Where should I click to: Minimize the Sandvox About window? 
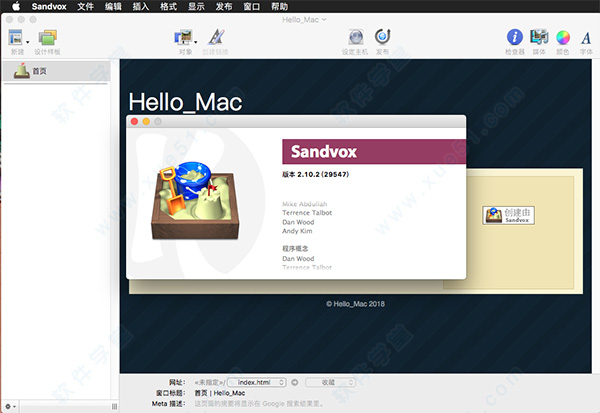(x=146, y=121)
